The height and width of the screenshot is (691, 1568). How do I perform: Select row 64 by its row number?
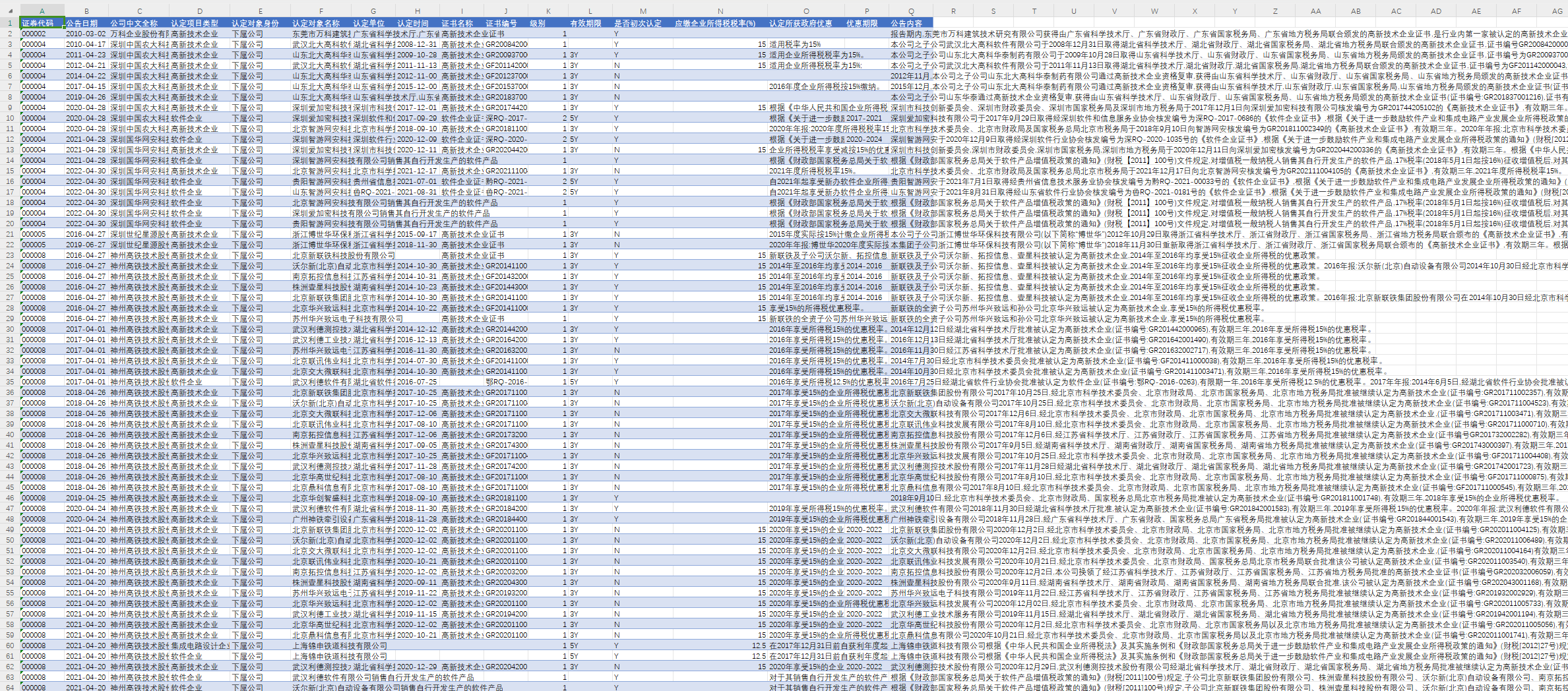(x=10, y=688)
